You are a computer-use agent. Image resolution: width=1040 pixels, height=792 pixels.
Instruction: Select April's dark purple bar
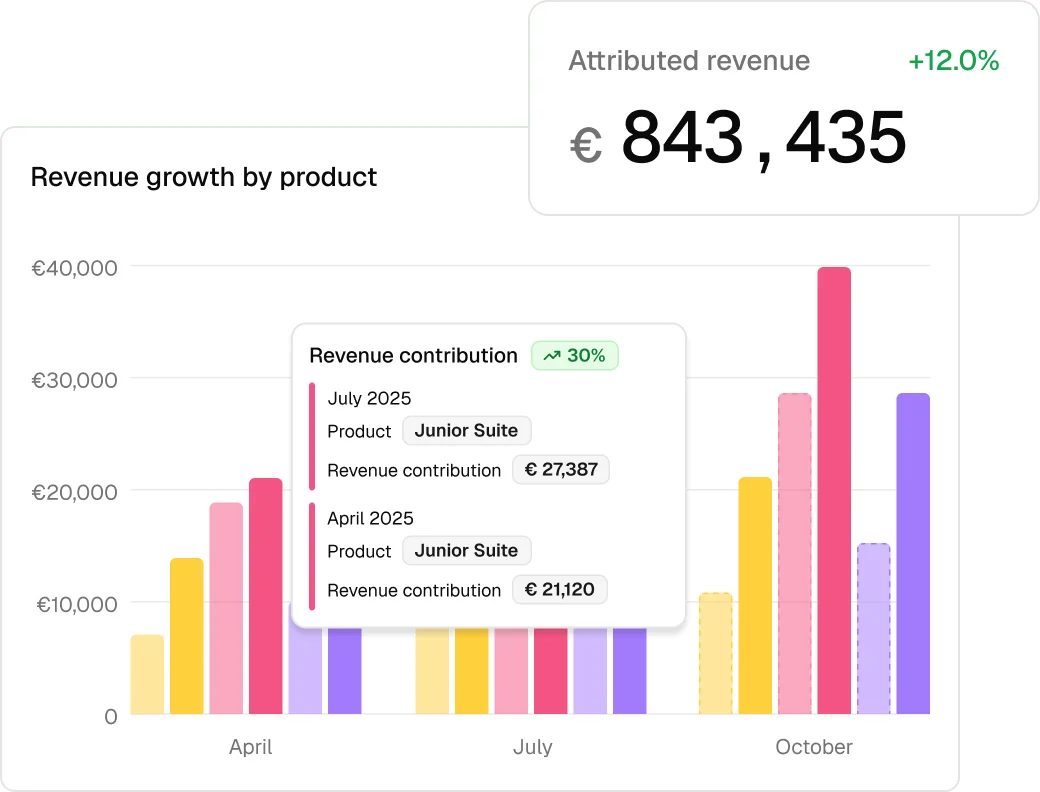pyautogui.click(x=345, y=670)
